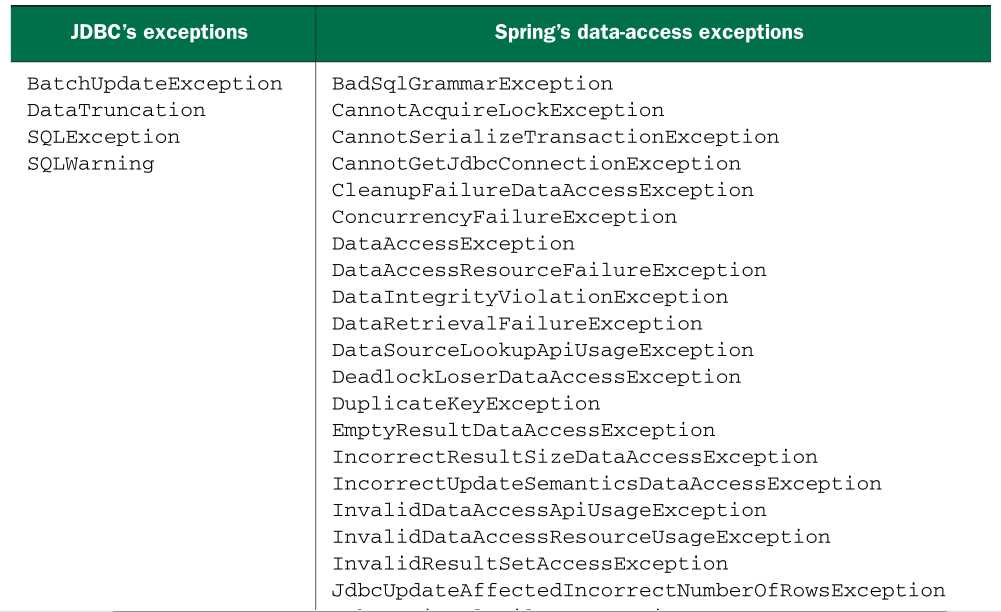
Task: Click the SQLException entry
Action: pyautogui.click(x=103, y=137)
